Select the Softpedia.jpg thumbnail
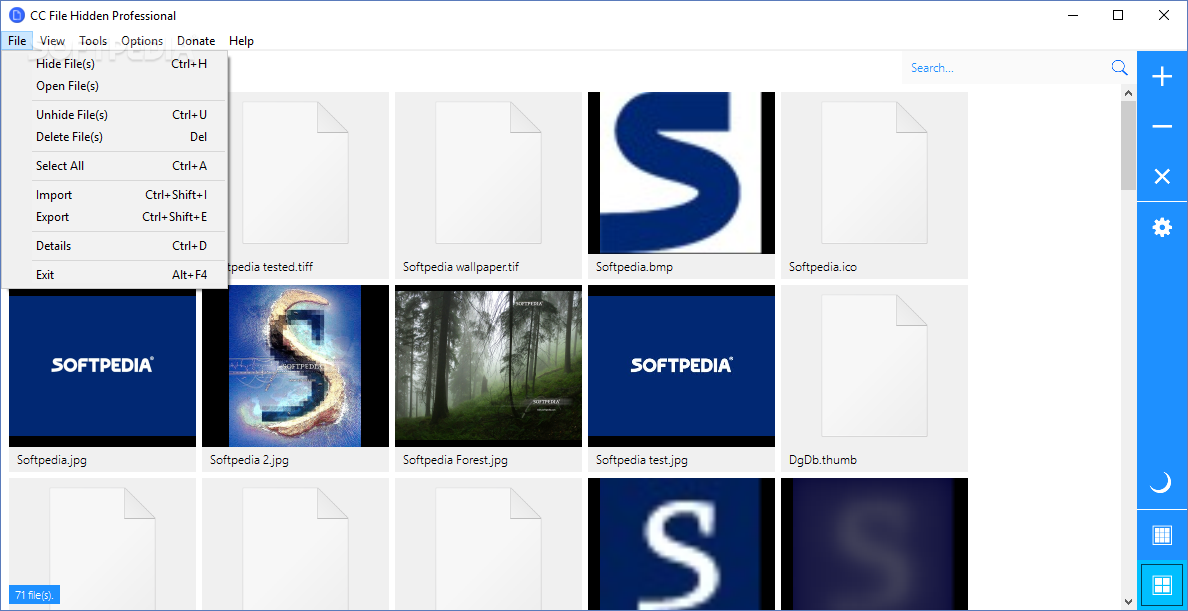 pyautogui.click(x=102, y=366)
